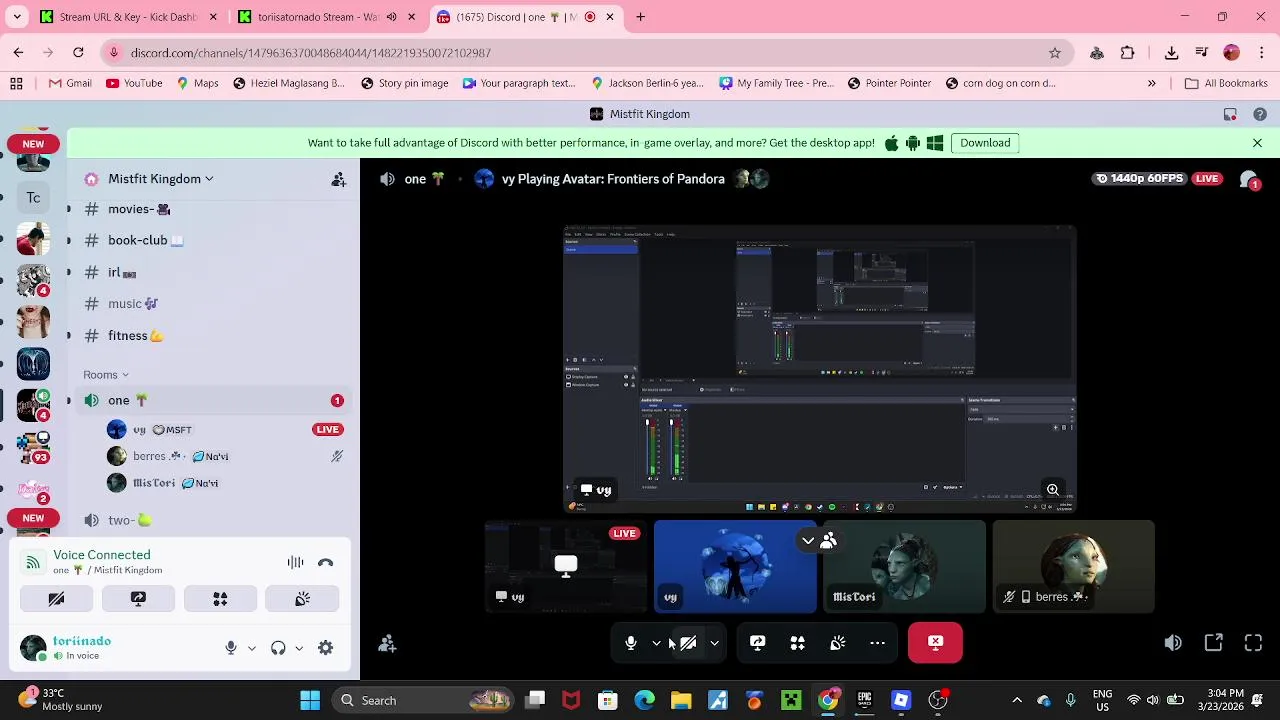The image size is (1280, 720).
Task: Open Discord help question icon
Action: coord(1260,114)
